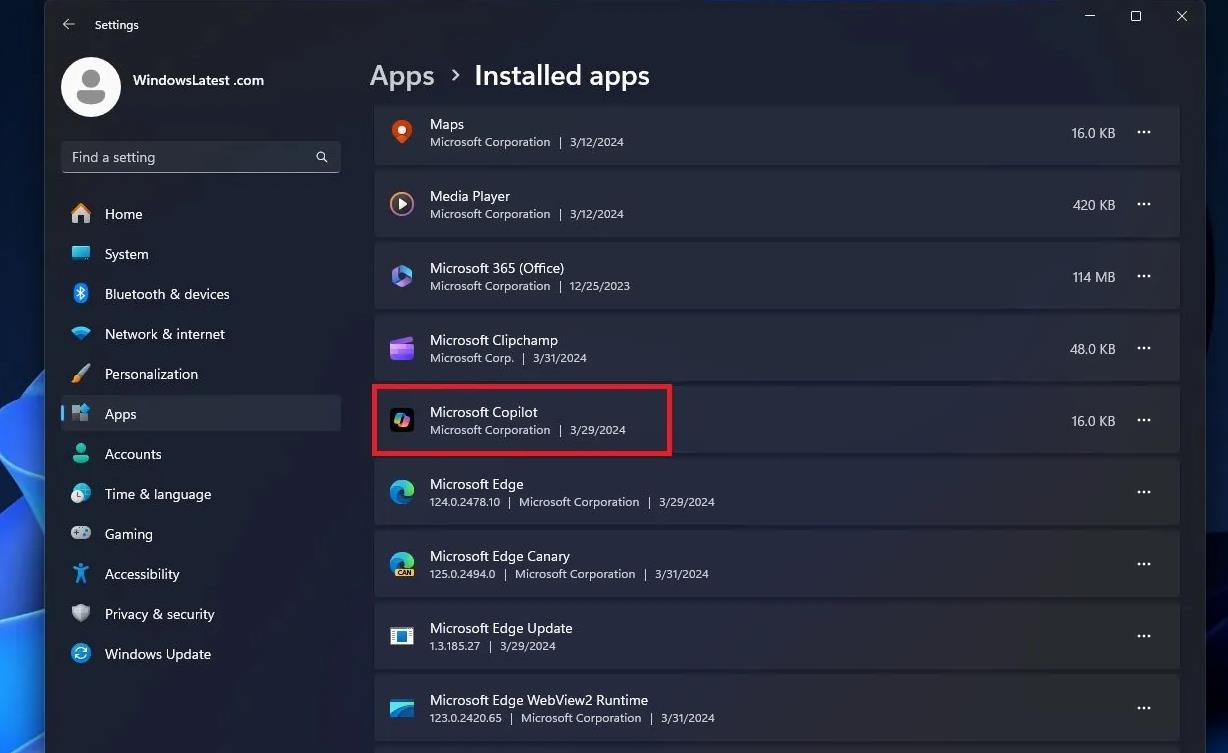This screenshot has height=753, width=1228.
Task: Click the user profile avatar
Action: pyautogui.click(x=91, y=87)
